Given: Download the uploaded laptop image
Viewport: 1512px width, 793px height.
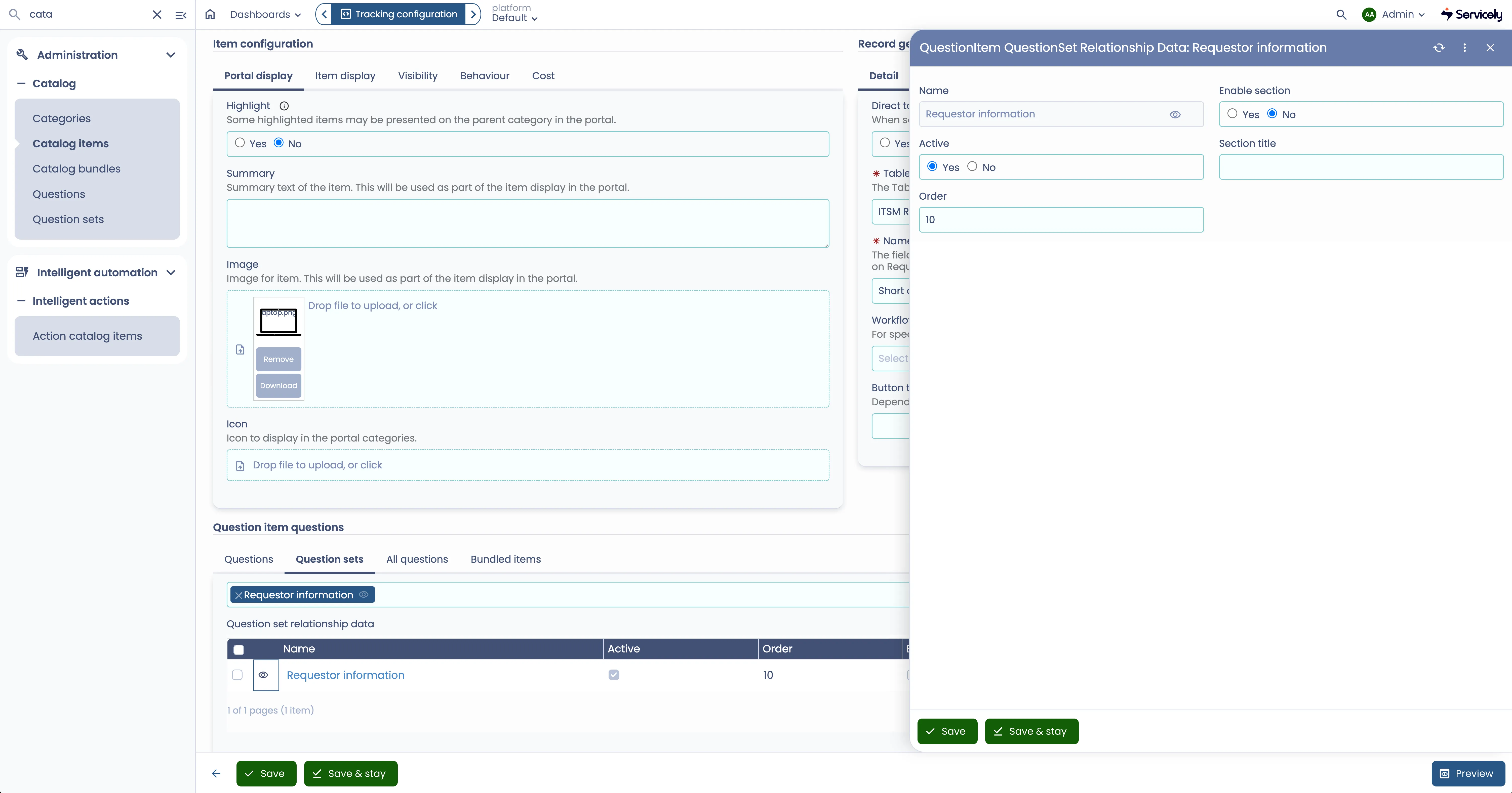Looking at the screenshot, I should [x=279, y=385].
